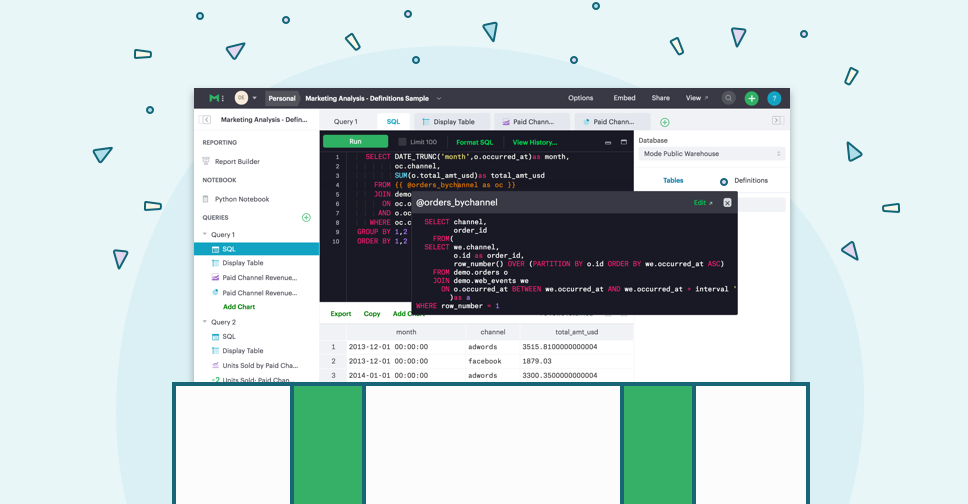Image resolution: width=968 pixels, height=504 pixels.
Task: Click Edit in the @orders_bychannel popup
Action: pyautogui.click(x=703, y=203)
